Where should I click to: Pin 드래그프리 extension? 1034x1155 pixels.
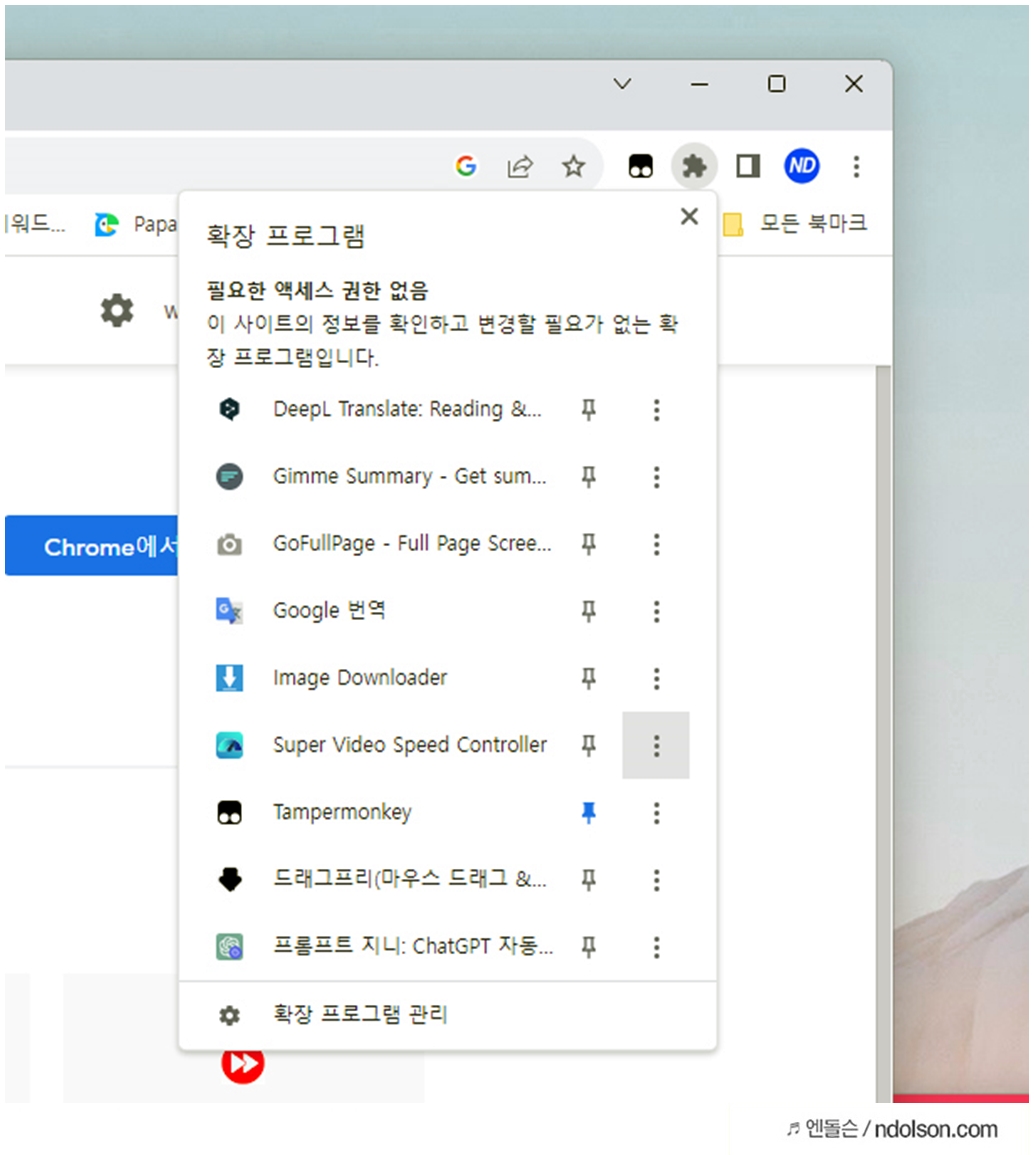tap(588, 880)
